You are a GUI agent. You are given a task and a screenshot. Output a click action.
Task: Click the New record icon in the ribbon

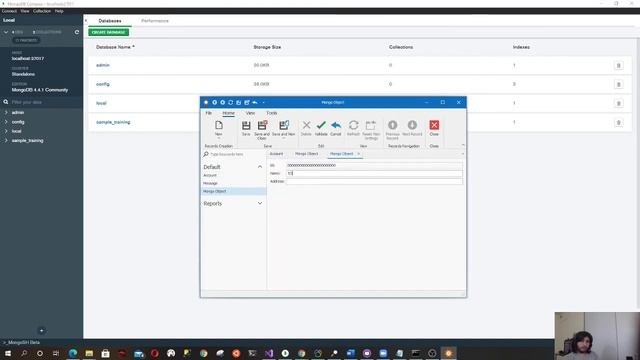coord(219,125)
